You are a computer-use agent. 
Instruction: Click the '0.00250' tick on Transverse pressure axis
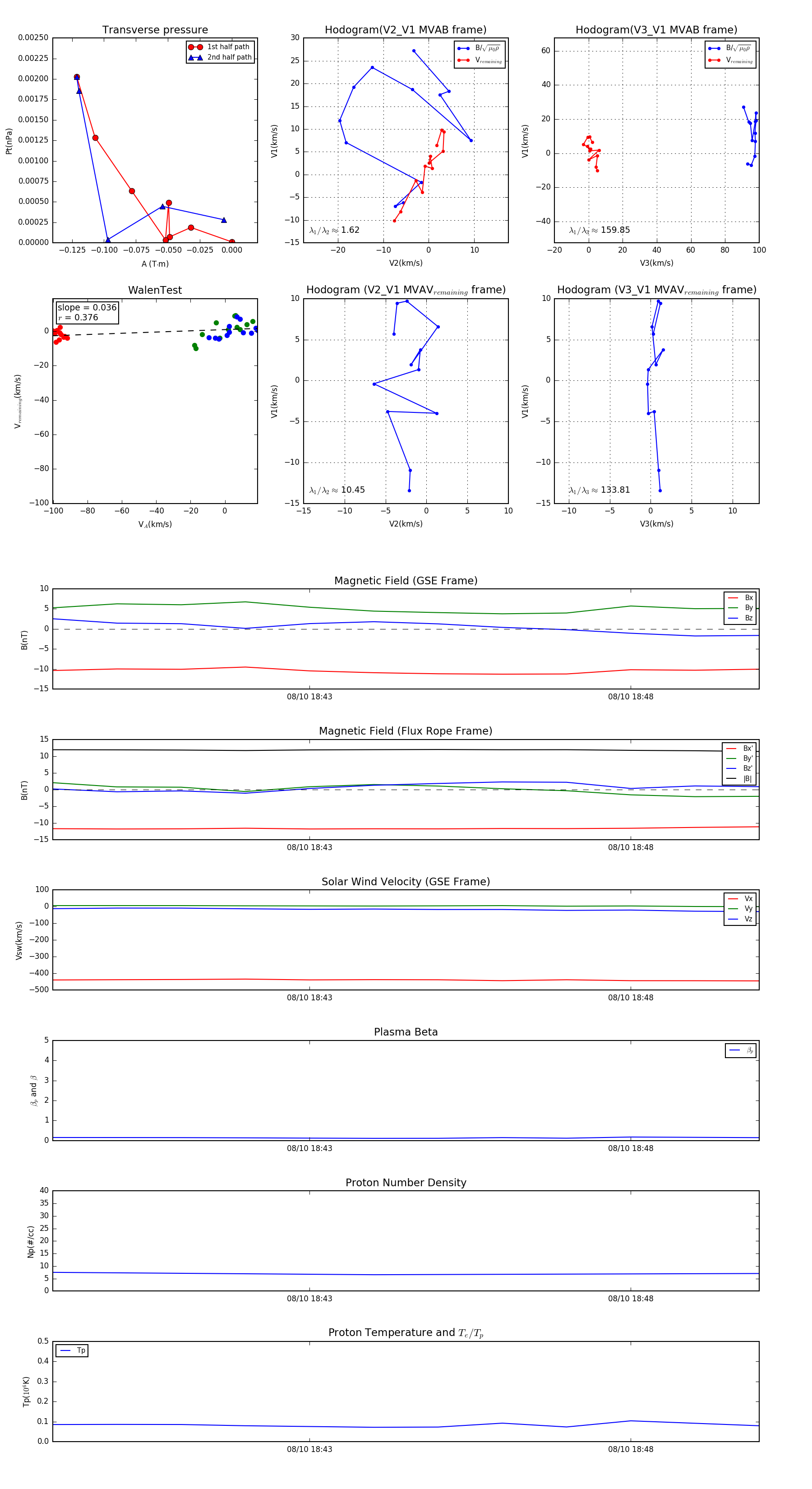tap(33, 37)
